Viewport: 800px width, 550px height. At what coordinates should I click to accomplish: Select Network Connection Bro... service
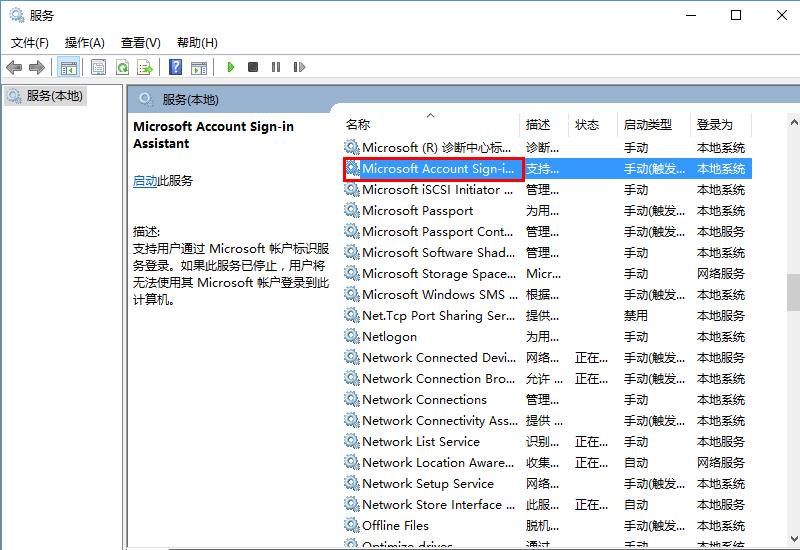tap(547, 379)
